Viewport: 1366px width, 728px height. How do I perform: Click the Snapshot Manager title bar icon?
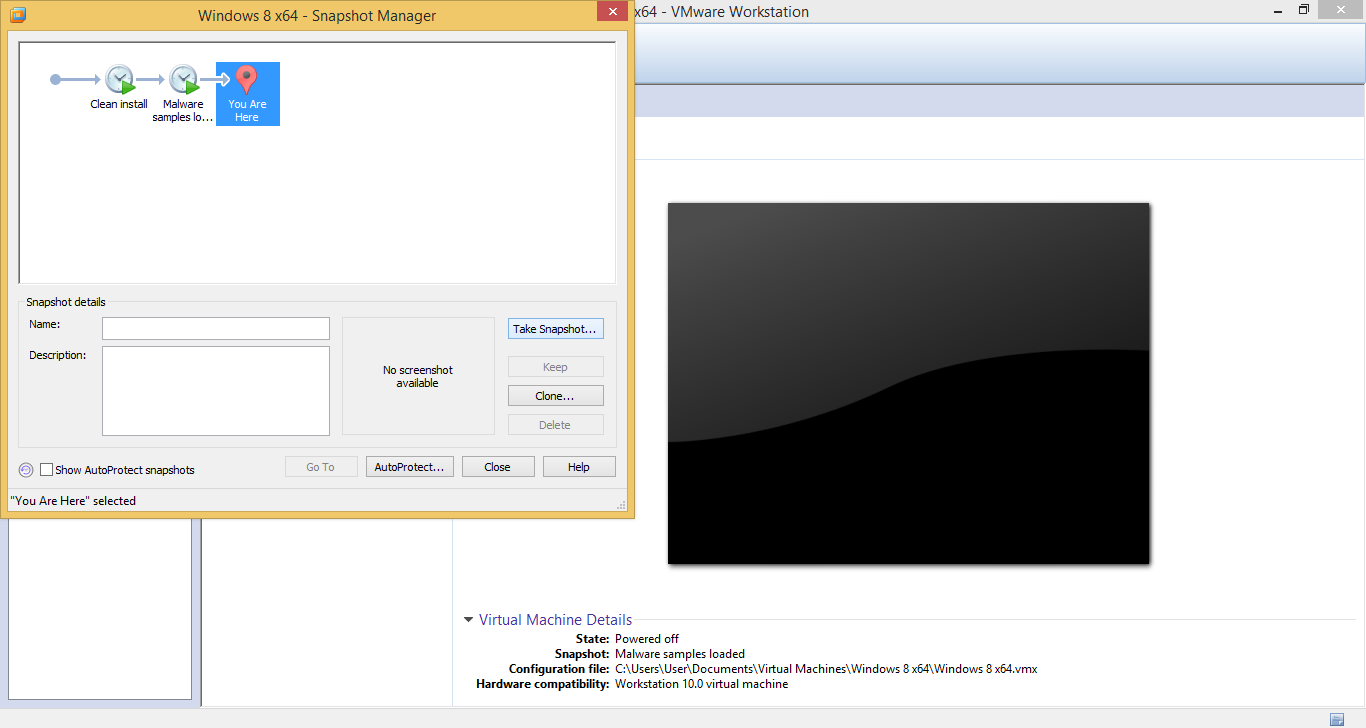click(18, 15)
